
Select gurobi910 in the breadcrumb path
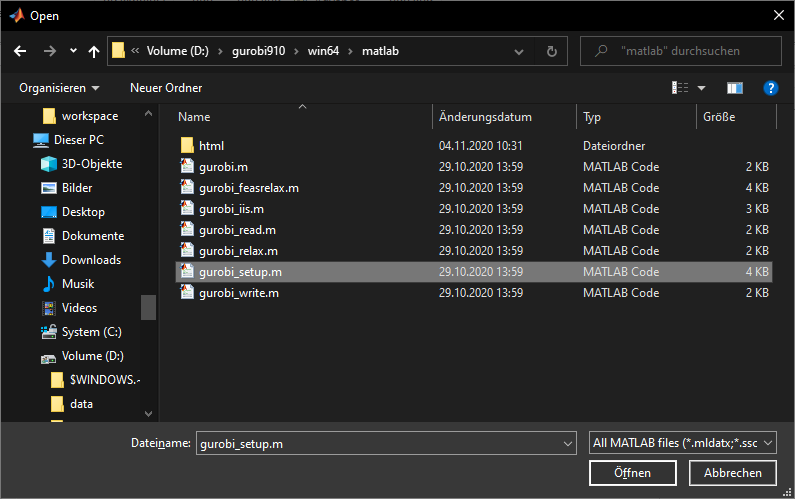click(259, 51)
